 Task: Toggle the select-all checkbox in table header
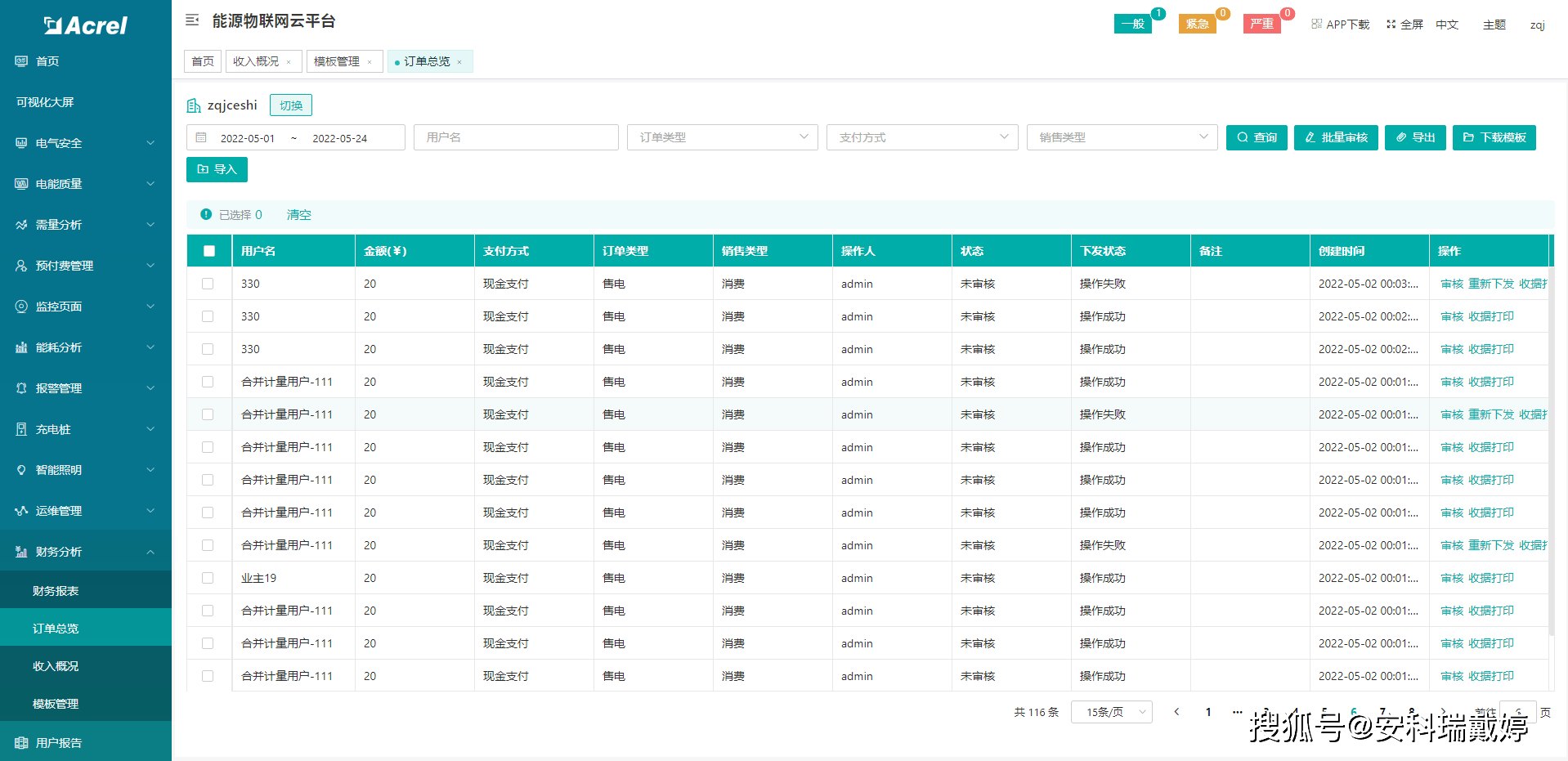click(x=209, y=251)
